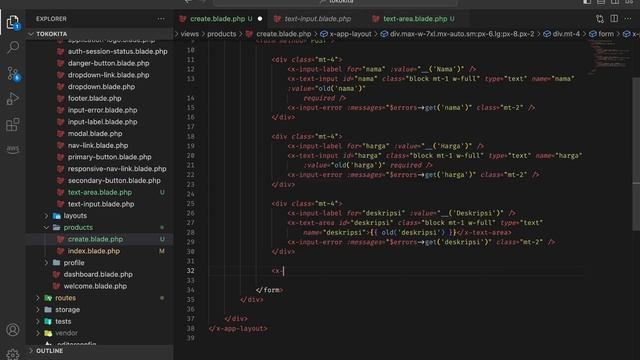Open the Manage gear icon
This screenshot has width=640, height=360.
point(13,354)
